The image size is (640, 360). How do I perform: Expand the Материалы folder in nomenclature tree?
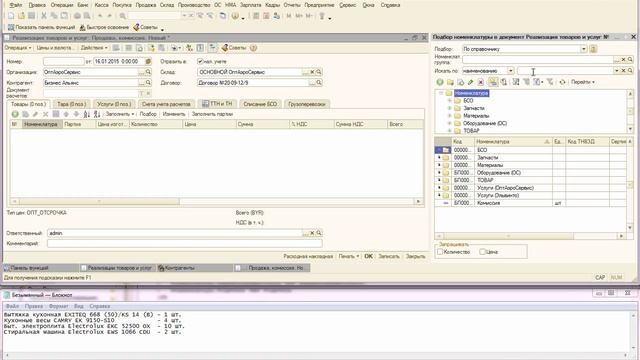(449, 116)
